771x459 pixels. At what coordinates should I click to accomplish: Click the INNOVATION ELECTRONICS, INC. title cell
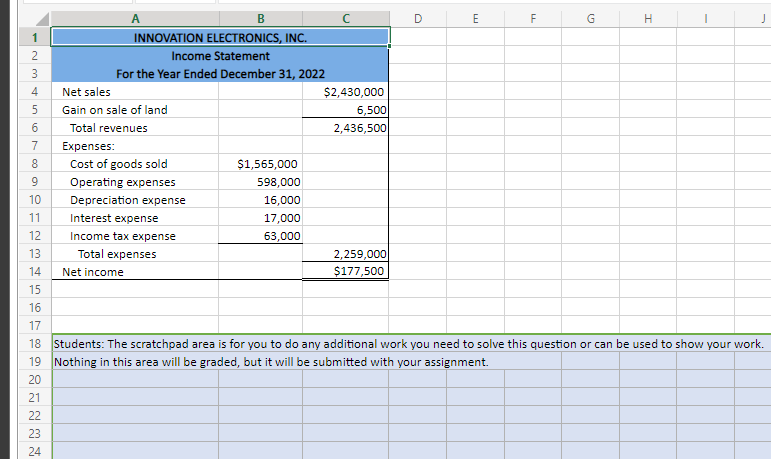coord(220,37)
